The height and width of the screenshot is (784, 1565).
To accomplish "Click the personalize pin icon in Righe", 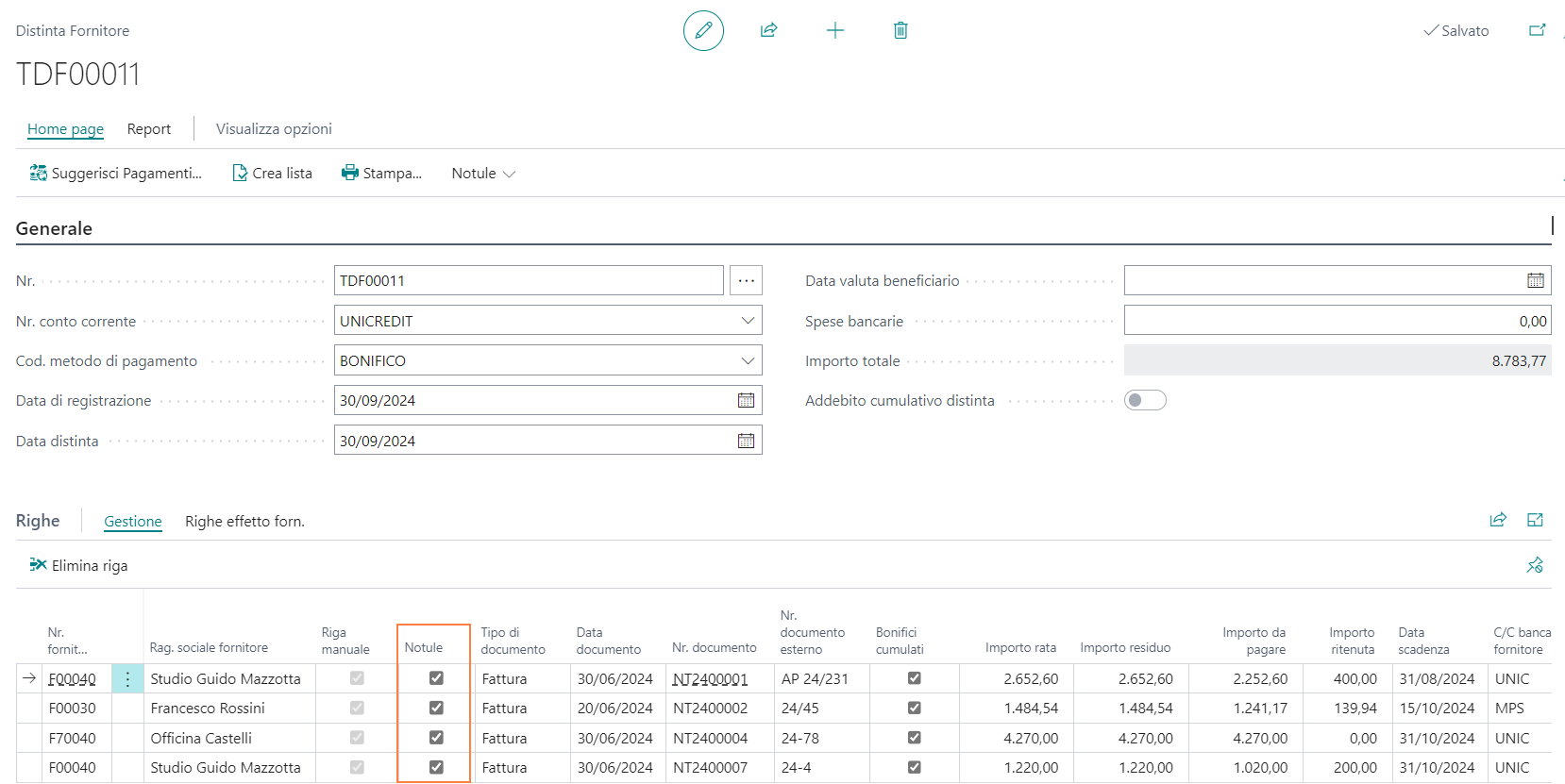I will tap(1535, 565).
